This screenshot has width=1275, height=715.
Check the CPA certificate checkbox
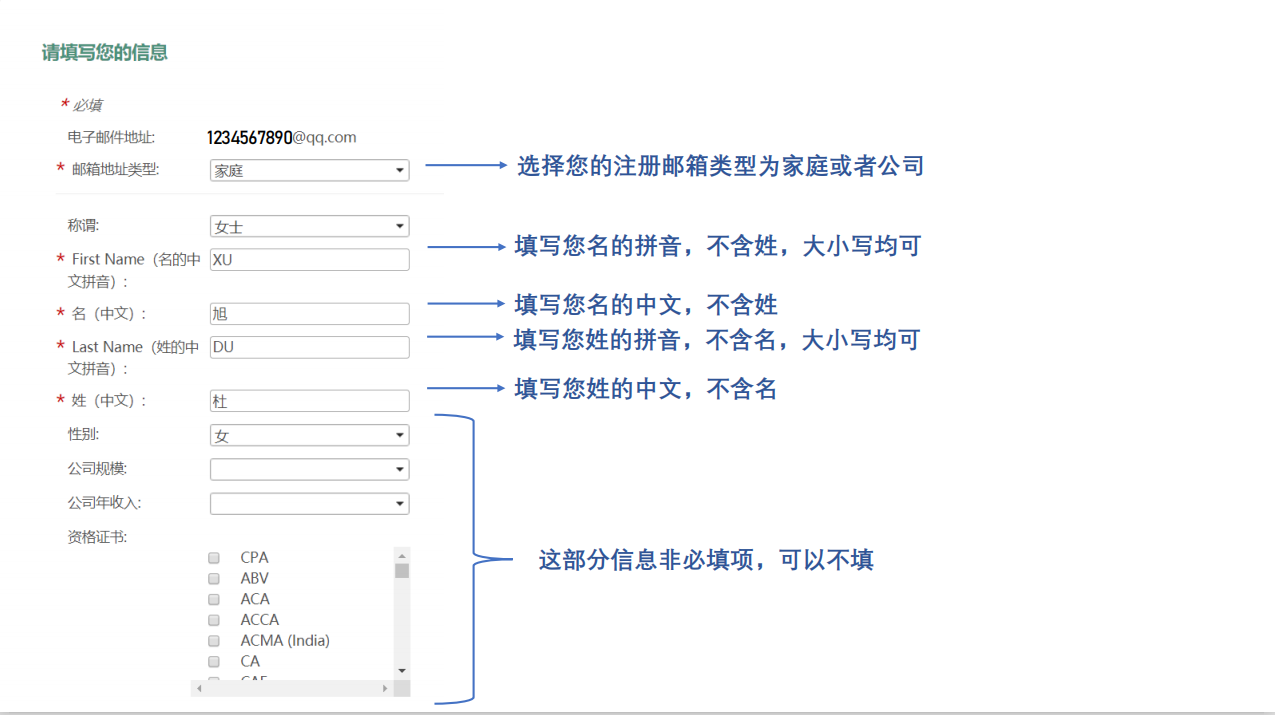tap(213, 557)
